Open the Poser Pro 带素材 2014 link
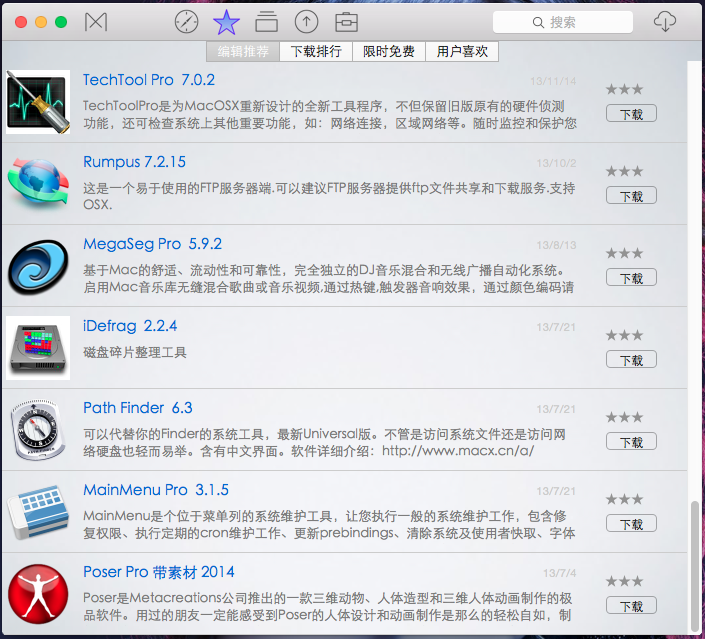This screenshot has height=639, width=705. (x=159, y=572)
